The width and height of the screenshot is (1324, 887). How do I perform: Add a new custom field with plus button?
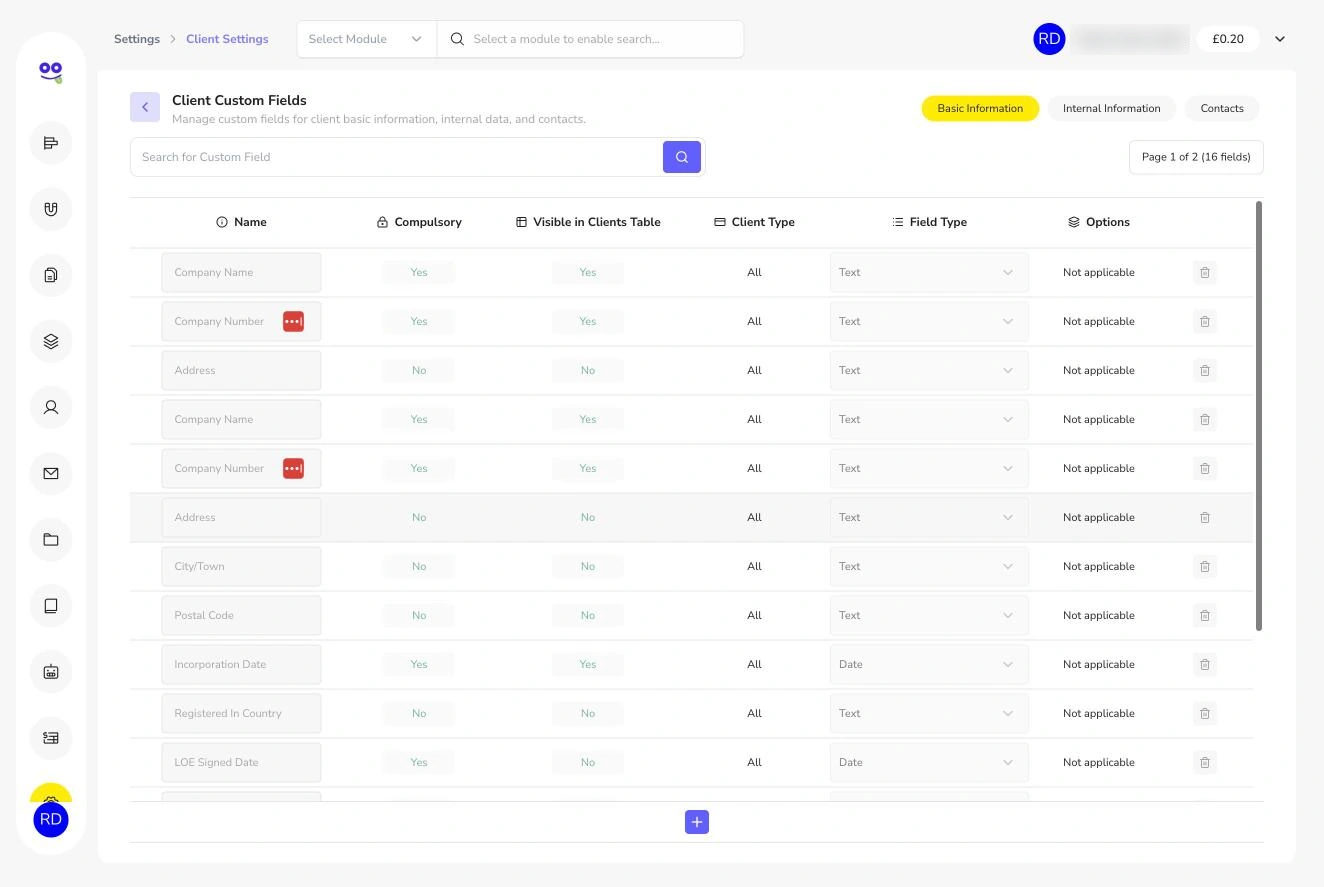coord(697,822)
